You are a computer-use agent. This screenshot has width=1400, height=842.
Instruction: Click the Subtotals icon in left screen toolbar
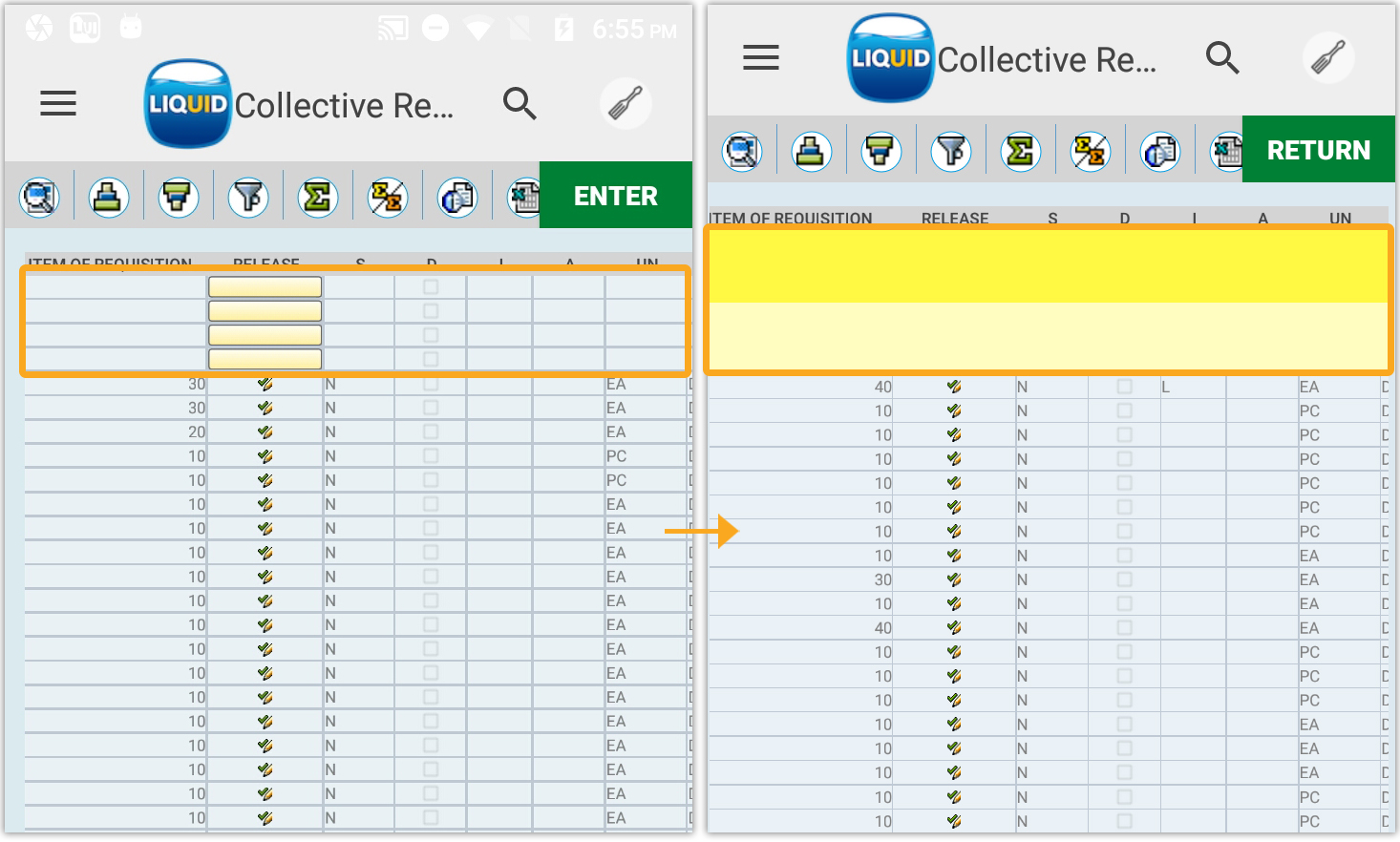(x=388, y=198)
